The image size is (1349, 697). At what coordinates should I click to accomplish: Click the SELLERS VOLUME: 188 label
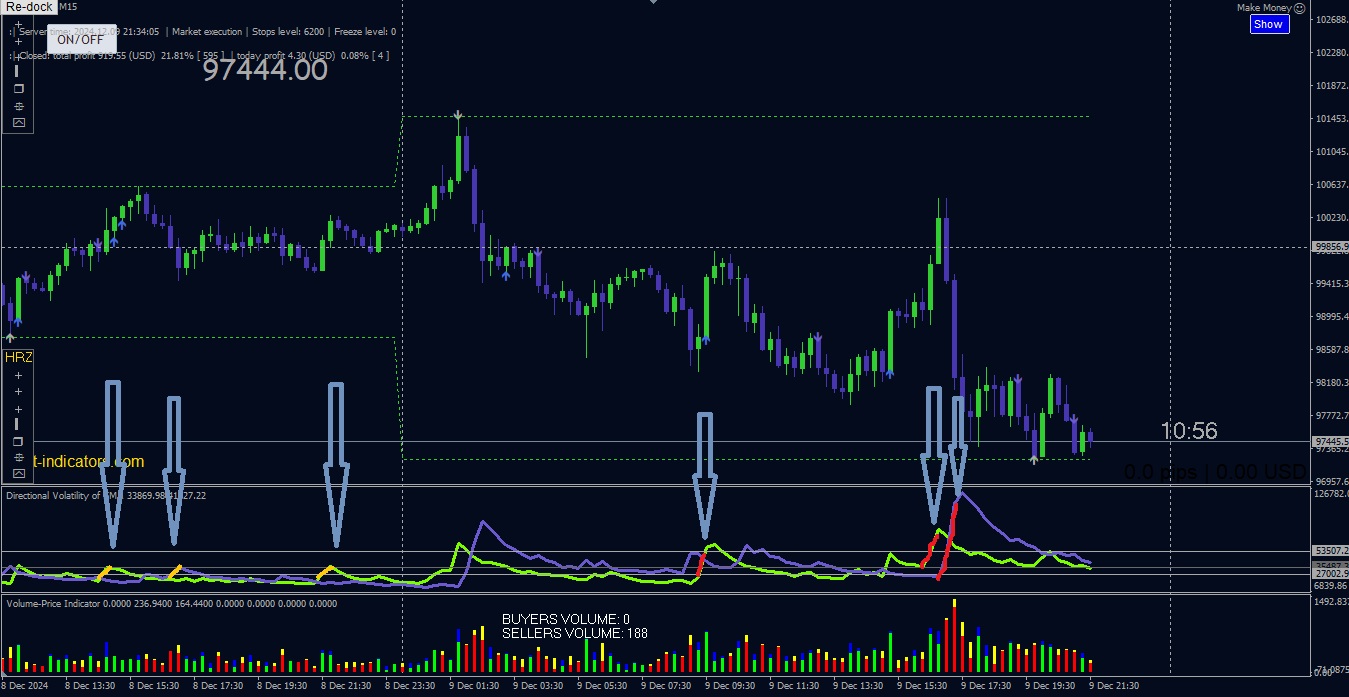(x=575, y=633)
